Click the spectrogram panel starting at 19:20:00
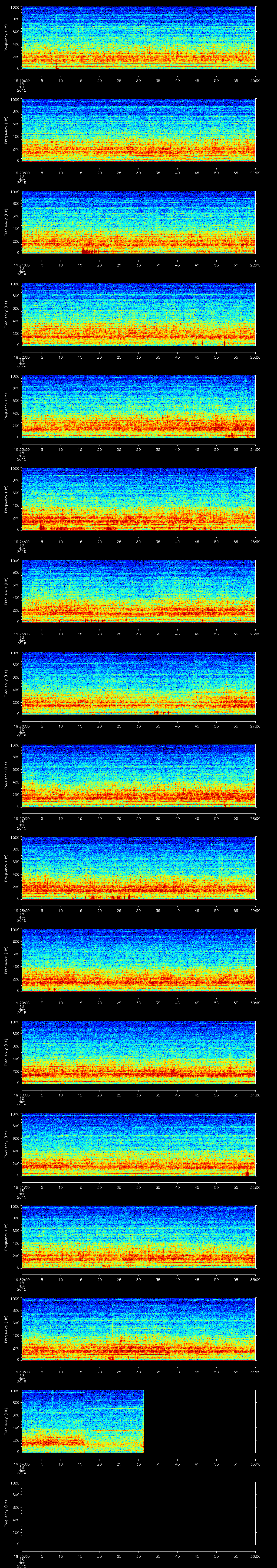 pyautogui.click(x=138, y=130)
